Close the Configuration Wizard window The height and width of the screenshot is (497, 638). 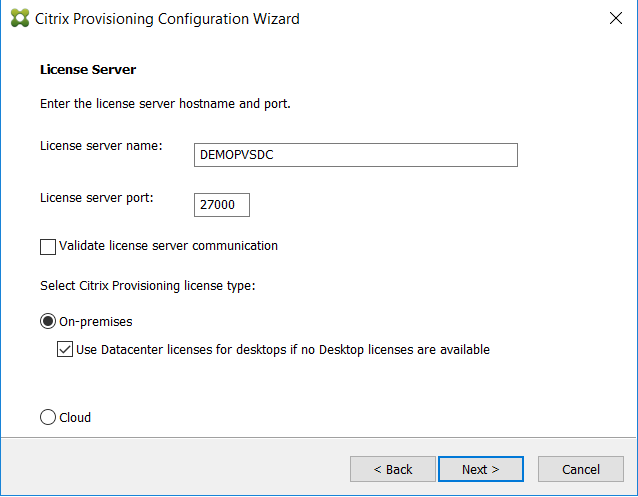616,18
